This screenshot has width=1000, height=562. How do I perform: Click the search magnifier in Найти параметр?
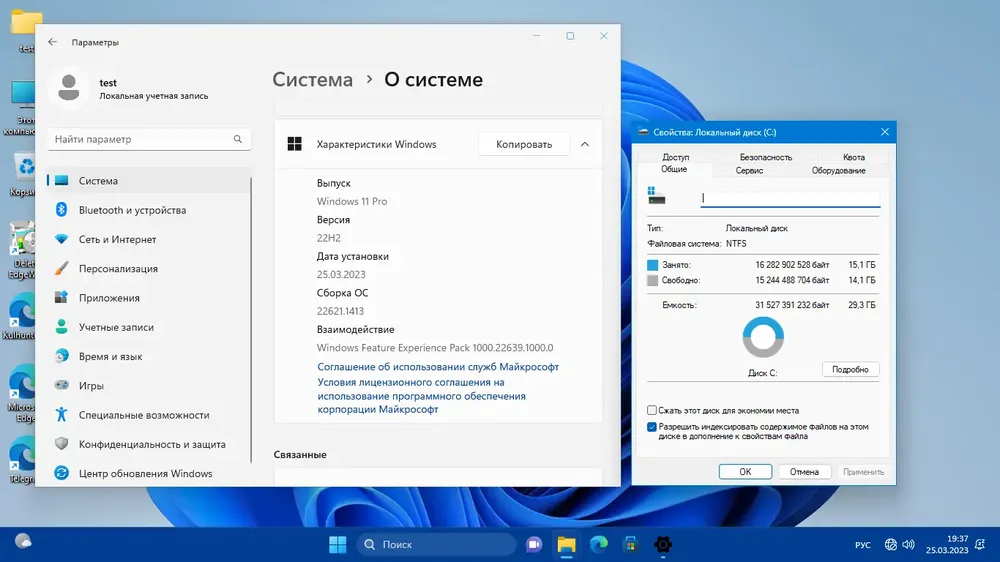[238, 139]
